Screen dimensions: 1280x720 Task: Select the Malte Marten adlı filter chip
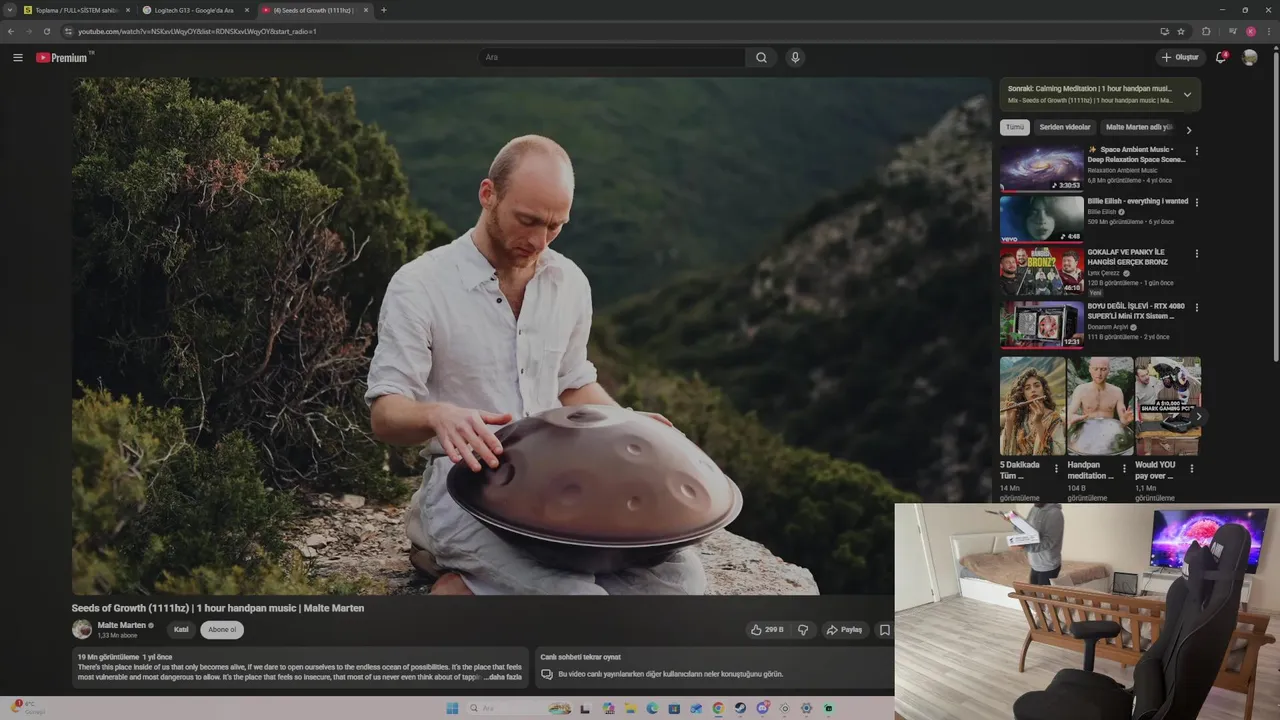(1138, 128)
